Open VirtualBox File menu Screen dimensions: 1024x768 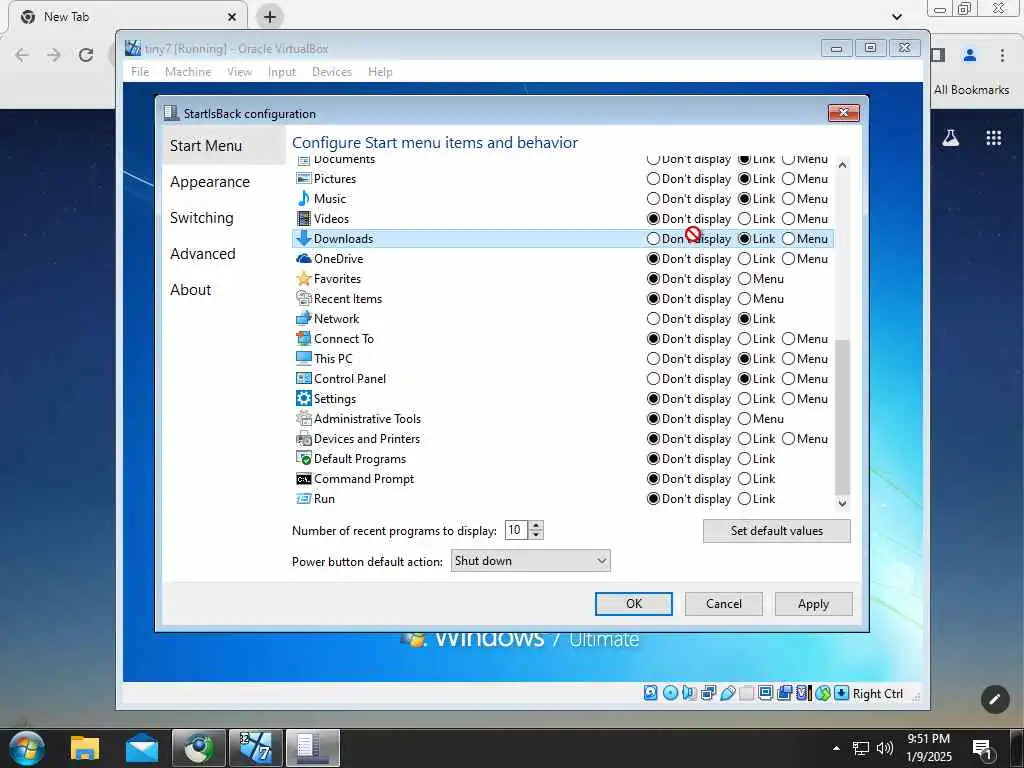pos(140,72)
